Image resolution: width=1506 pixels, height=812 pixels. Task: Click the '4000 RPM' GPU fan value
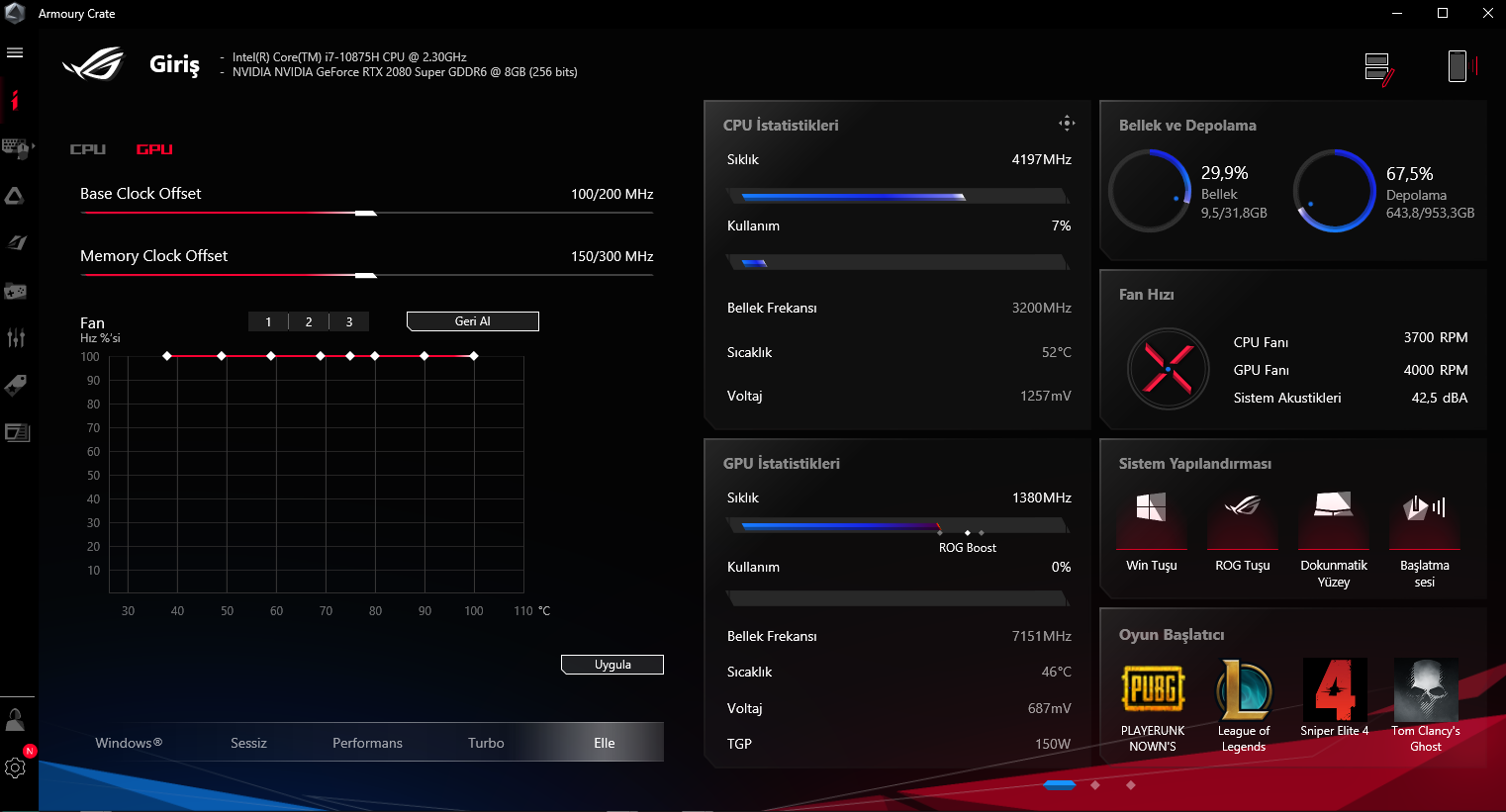(x=1436, y=370)
